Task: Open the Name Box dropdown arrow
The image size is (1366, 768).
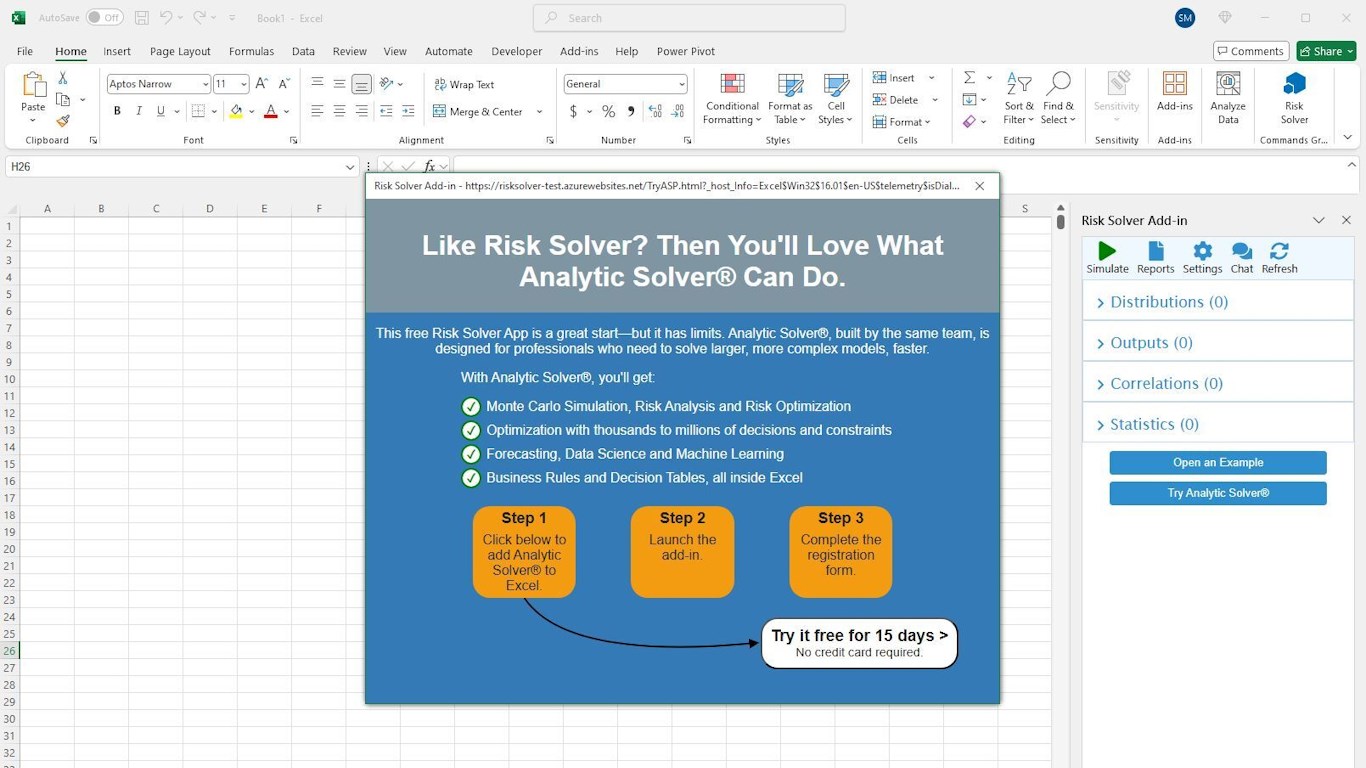Action: (x=350, y=167)
